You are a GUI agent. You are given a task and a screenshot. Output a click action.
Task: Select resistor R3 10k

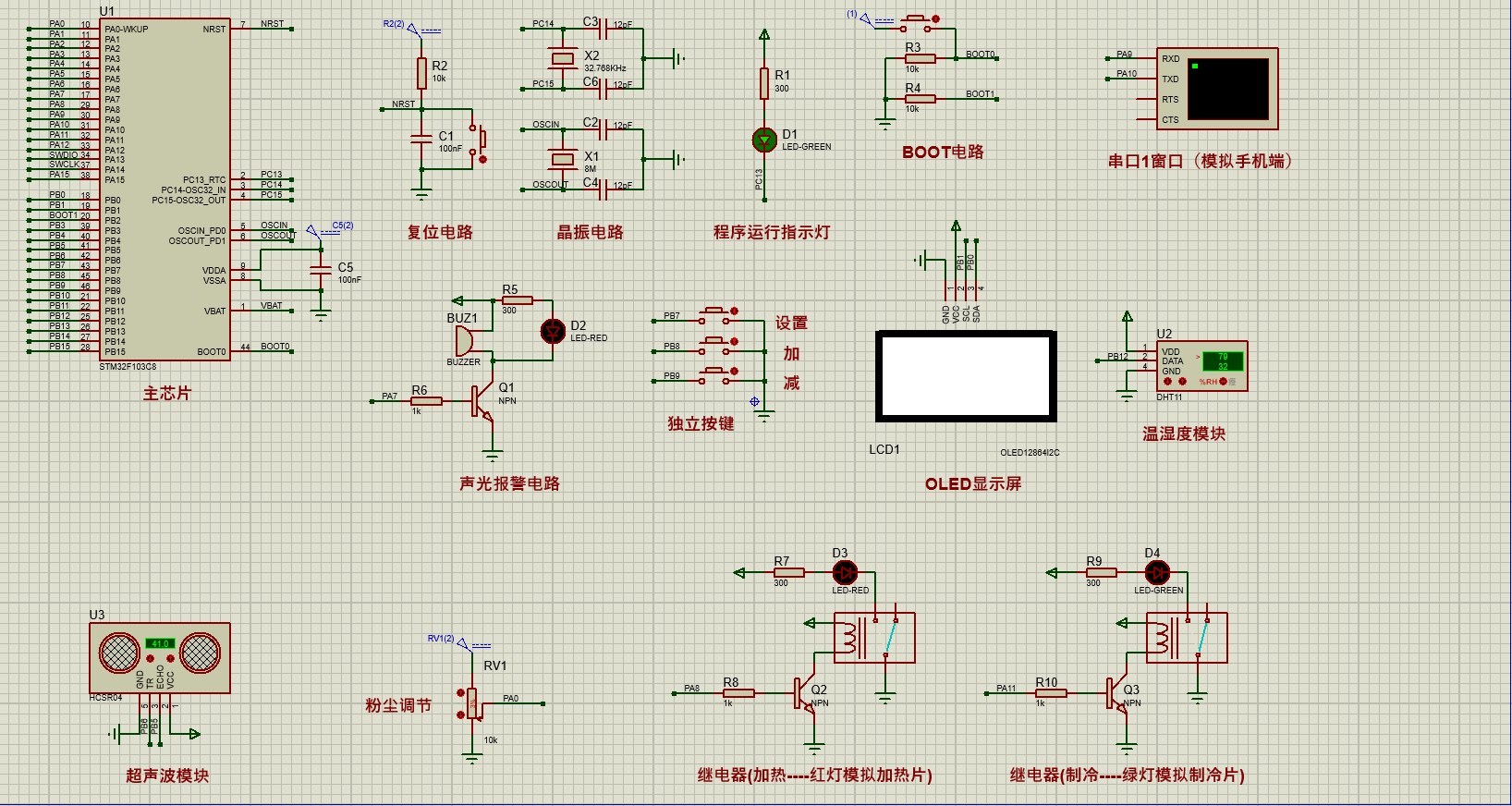921,59
